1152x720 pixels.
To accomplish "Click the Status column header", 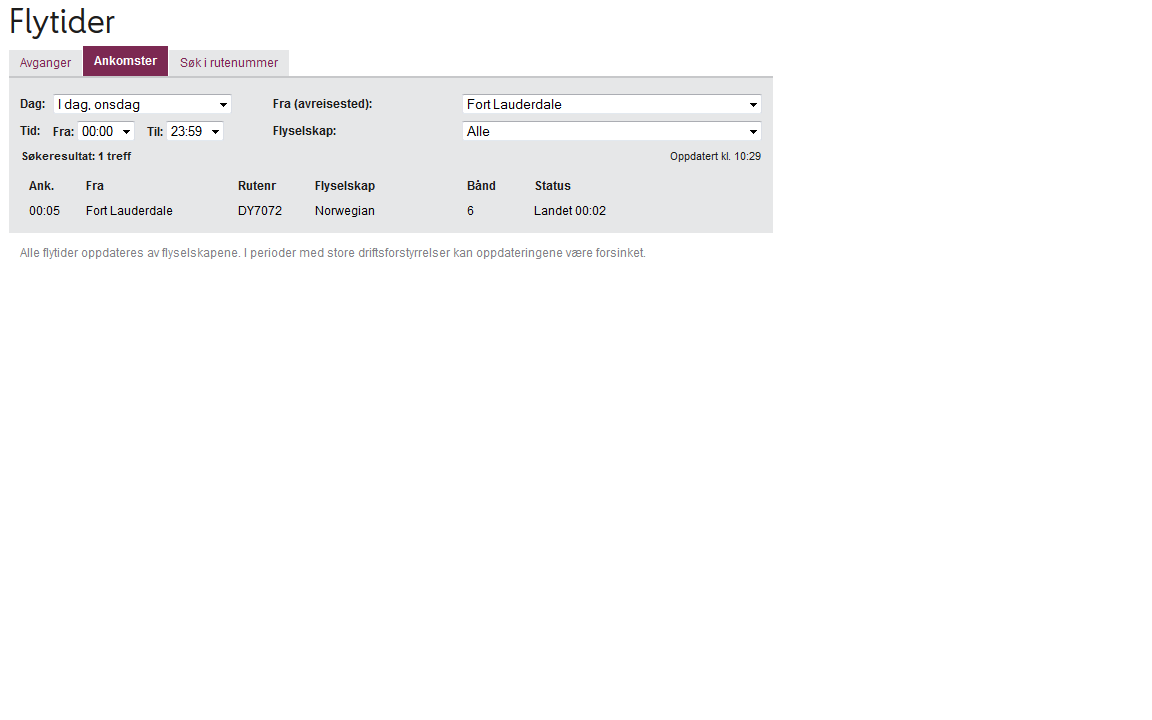I will coord(553,186).
